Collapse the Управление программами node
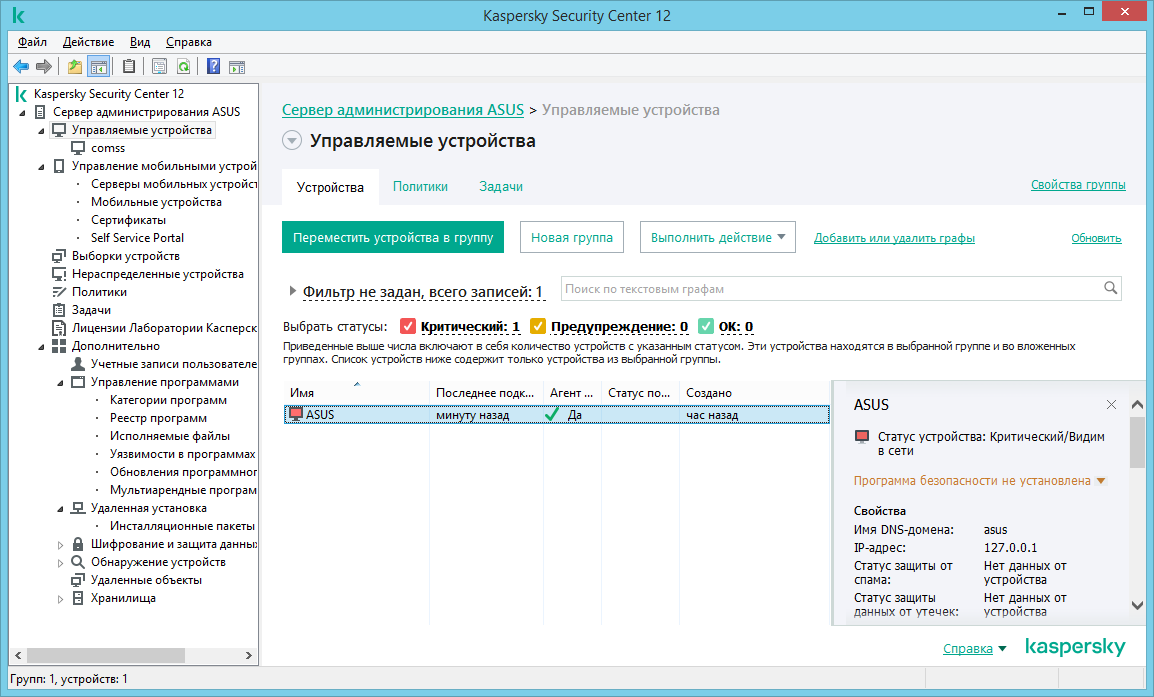The width and height of the screenshot is (1154, 697). (60, 383)
